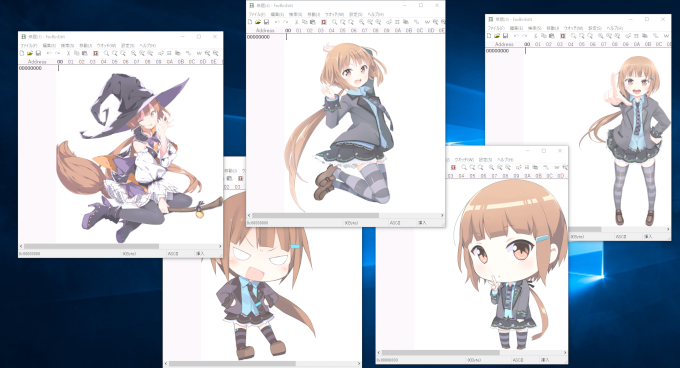This screenshot has width=680, height=368.
Task: Open ウォッチ(W) menu in jumping girl window
Action: click(334, 14)
